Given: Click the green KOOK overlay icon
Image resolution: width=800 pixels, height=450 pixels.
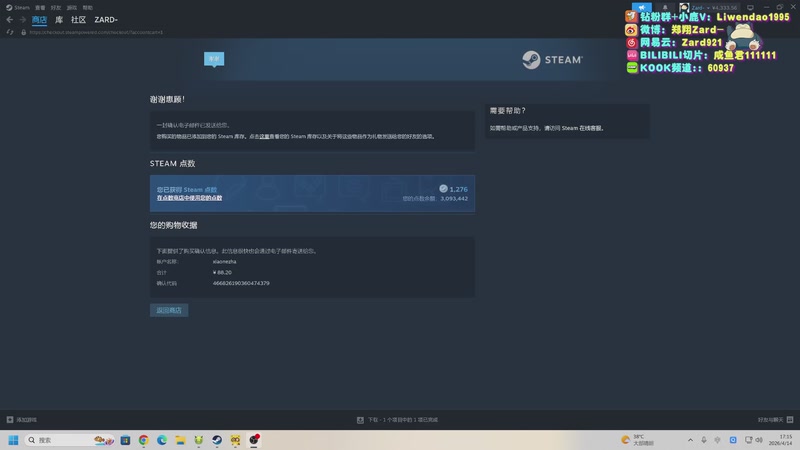Looking at the screenshot, I should coord(632,67).
